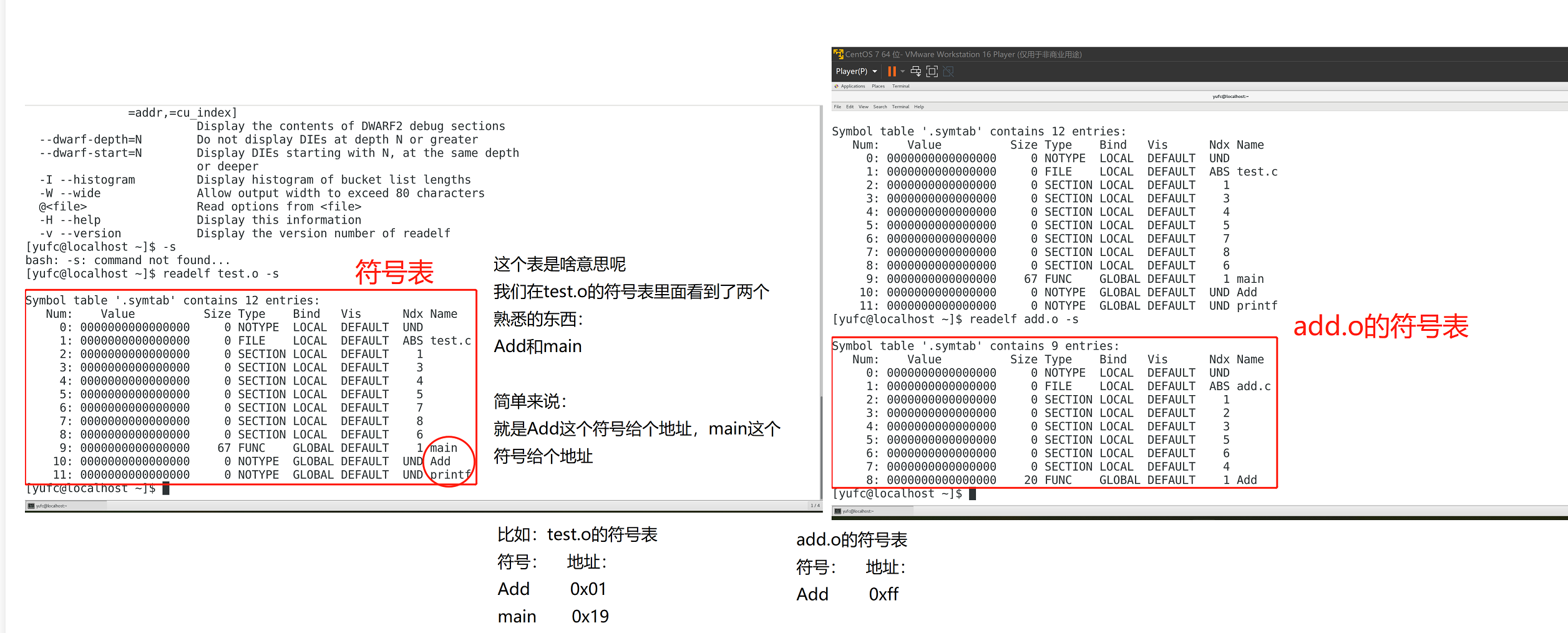Open the File menu of the right terminal

[x=837, y=107]
